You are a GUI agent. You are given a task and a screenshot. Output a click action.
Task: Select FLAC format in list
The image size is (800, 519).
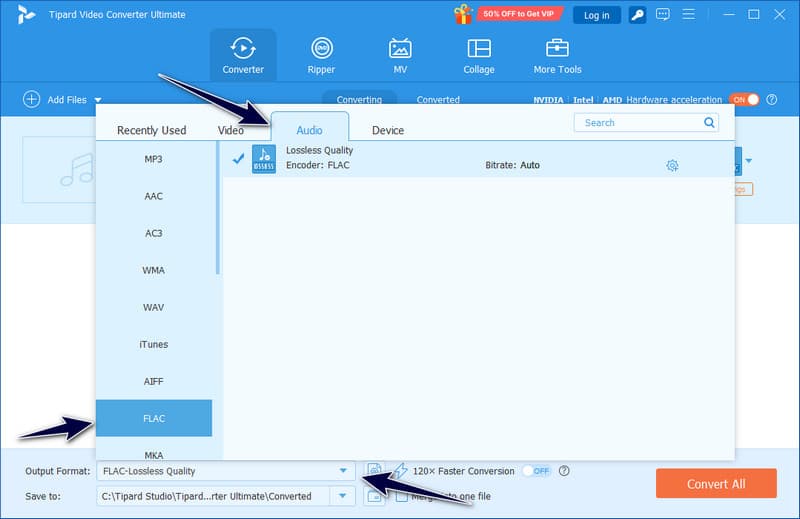[154, 418]
